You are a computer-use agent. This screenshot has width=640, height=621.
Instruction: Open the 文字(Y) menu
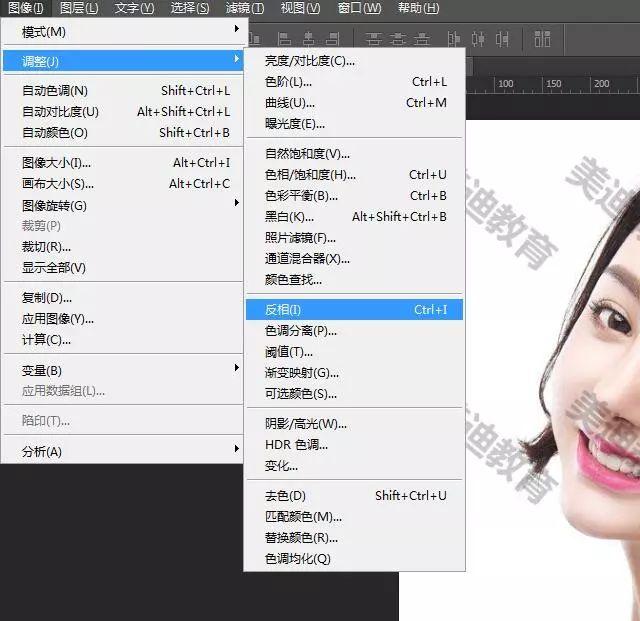(x=134, y=8)
